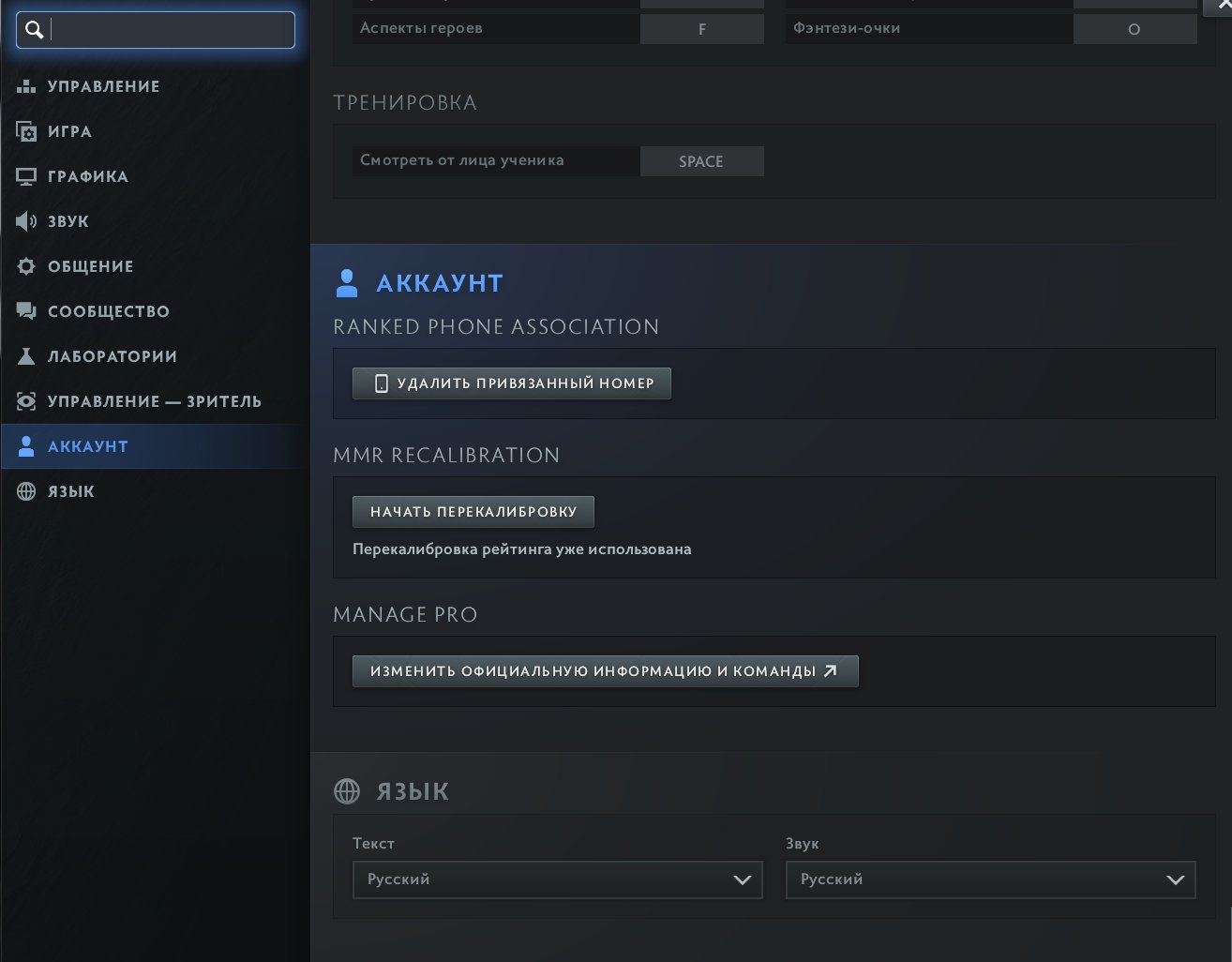1232x962 pixels.
Task: Change the O hotkey for Фэнтези-очки
Action: [1134, 29]
